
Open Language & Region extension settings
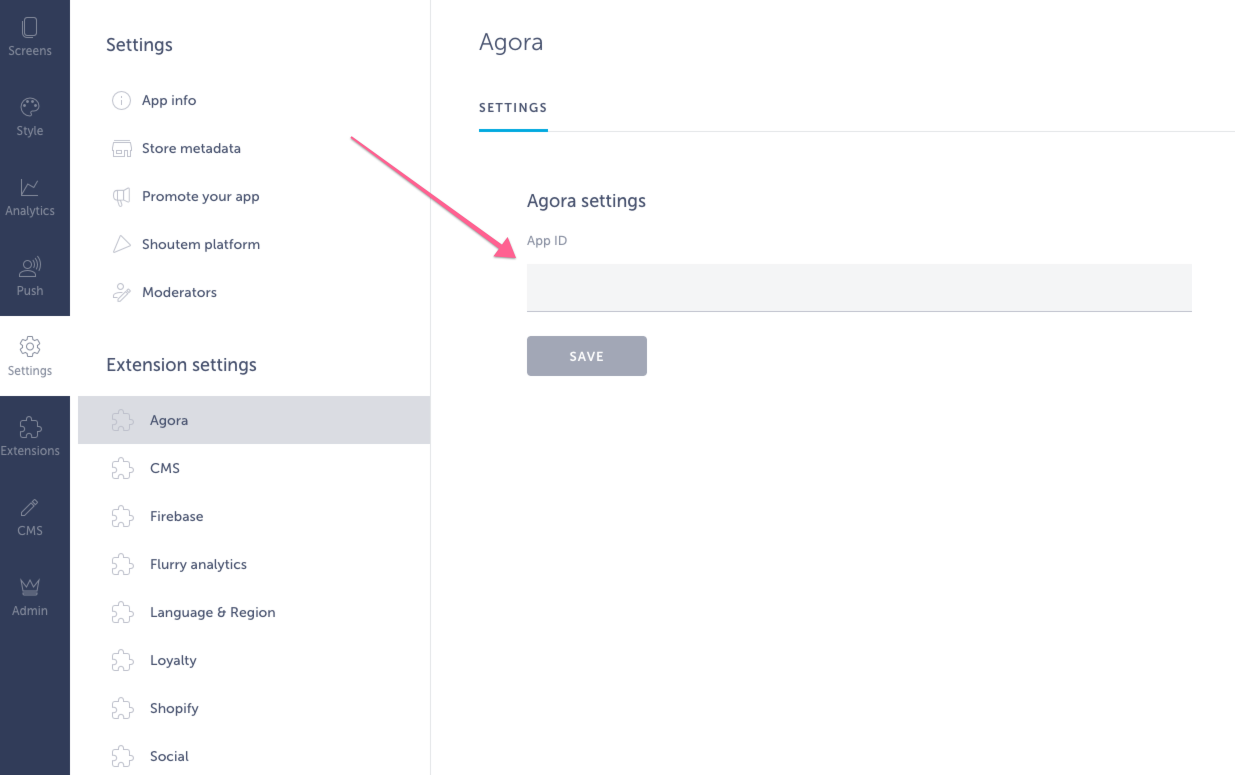click(x=212, y=612)
